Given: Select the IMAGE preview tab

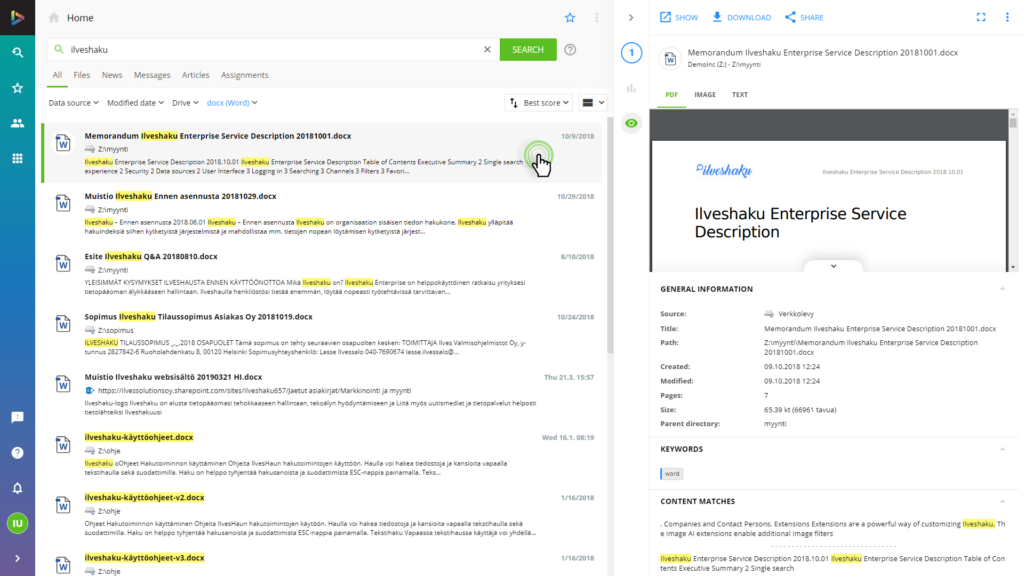Looking at the screenshot, I should pyautogui.click(x=705, y=95).
